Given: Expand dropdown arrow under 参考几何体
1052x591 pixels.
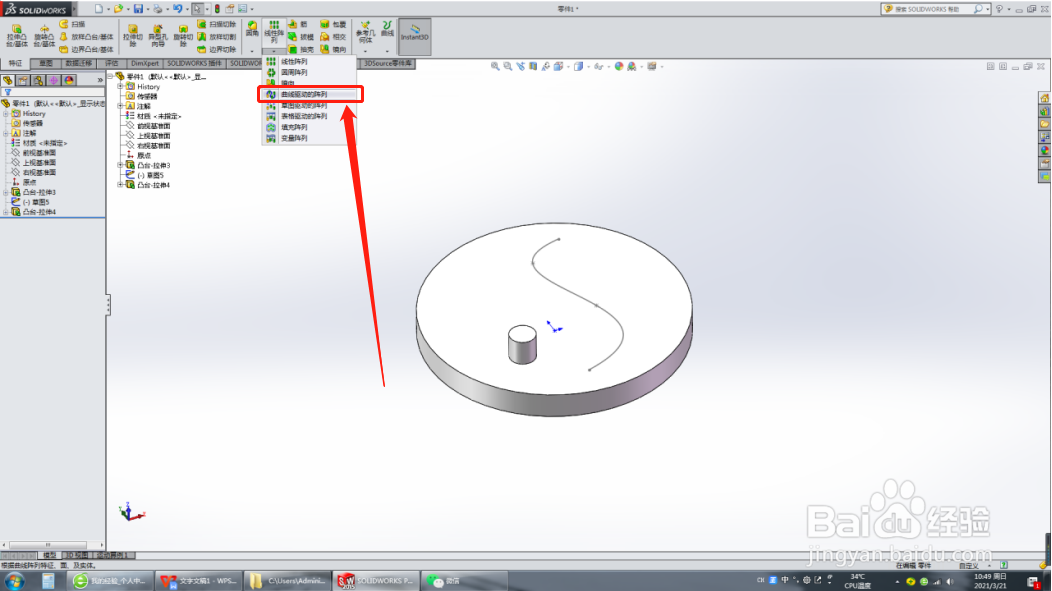Looking at the screenshot, I should tap(365, 51).
